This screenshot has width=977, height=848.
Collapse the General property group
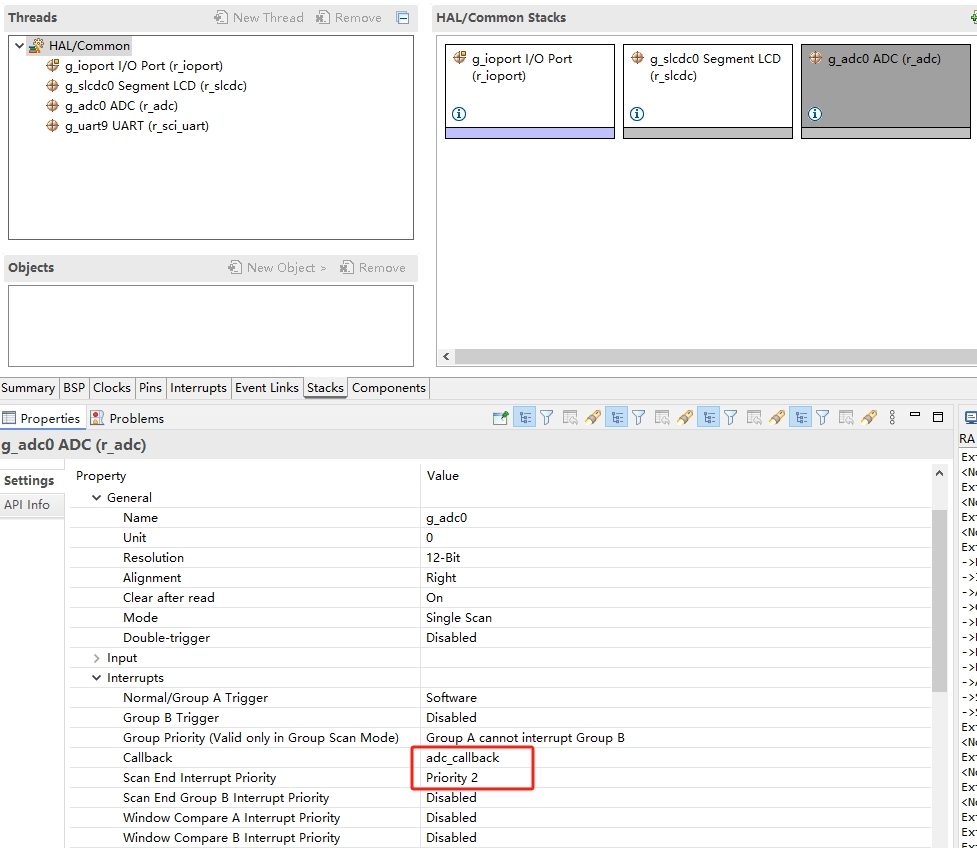click(x=97, y=498)
